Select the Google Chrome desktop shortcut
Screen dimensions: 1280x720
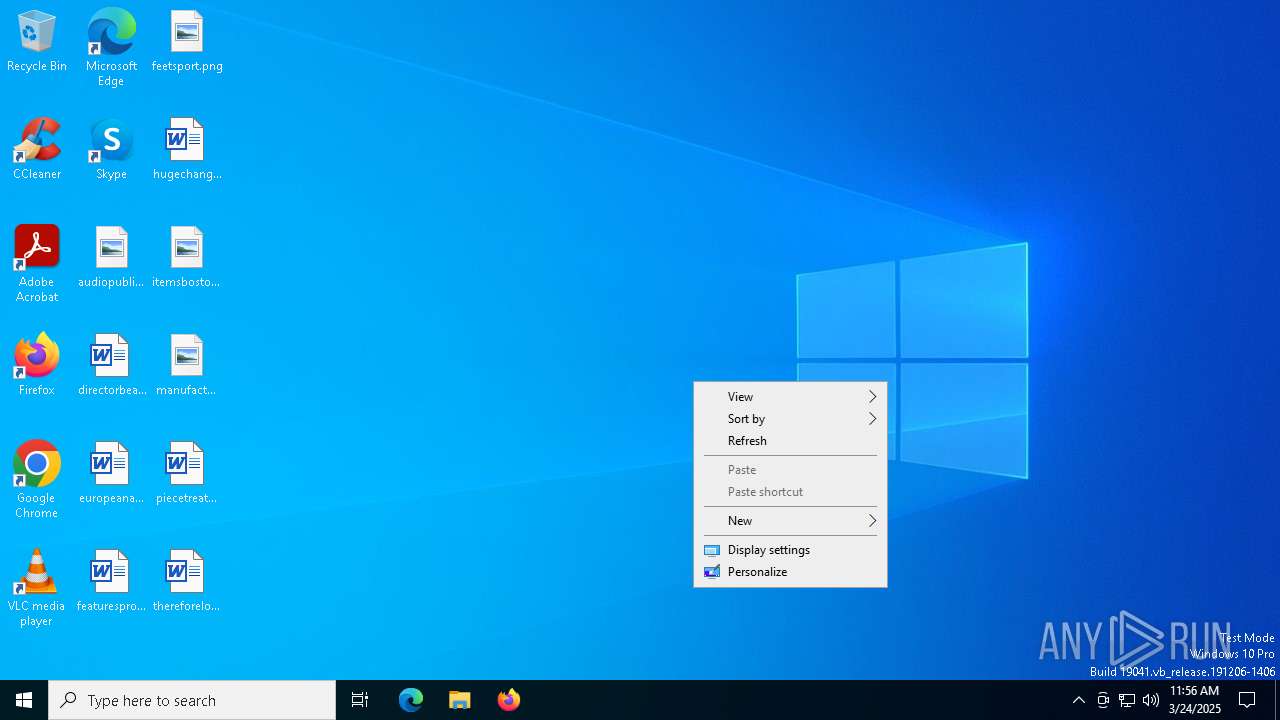[37, 480]
